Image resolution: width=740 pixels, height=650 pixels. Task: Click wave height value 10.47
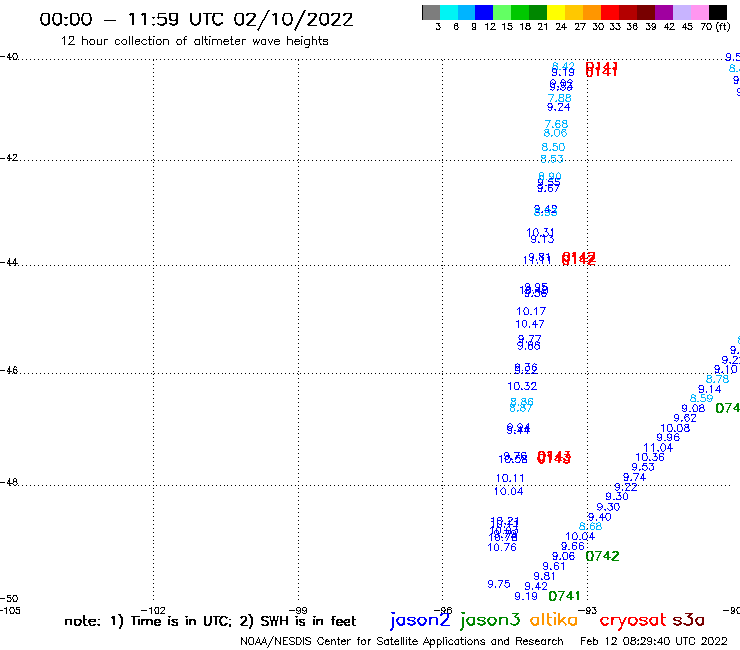530,324
